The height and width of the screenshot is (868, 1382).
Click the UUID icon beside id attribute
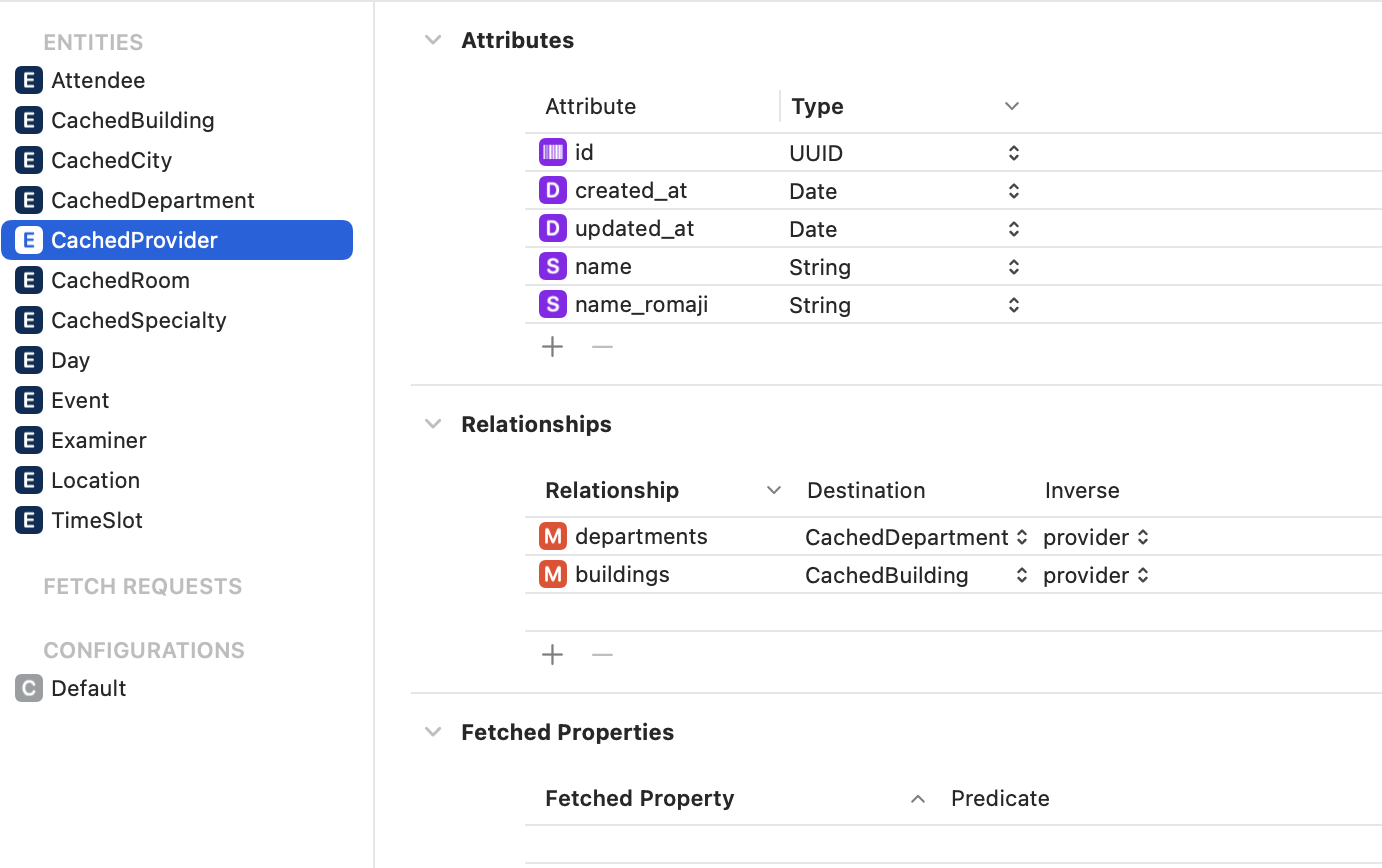tap(552, 152)
